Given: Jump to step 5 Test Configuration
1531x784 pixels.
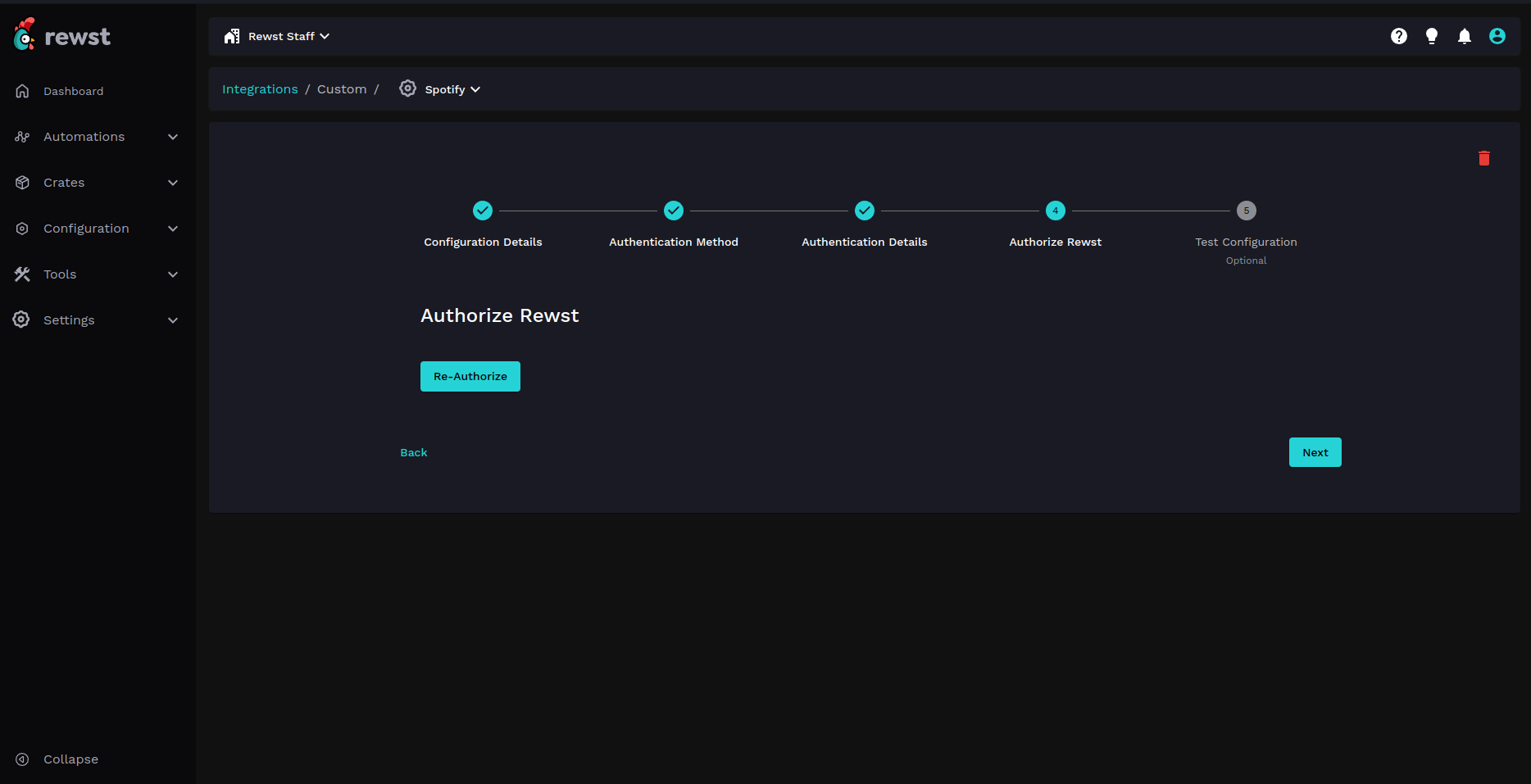Looking at the screenshot, I should [1246, 211].
